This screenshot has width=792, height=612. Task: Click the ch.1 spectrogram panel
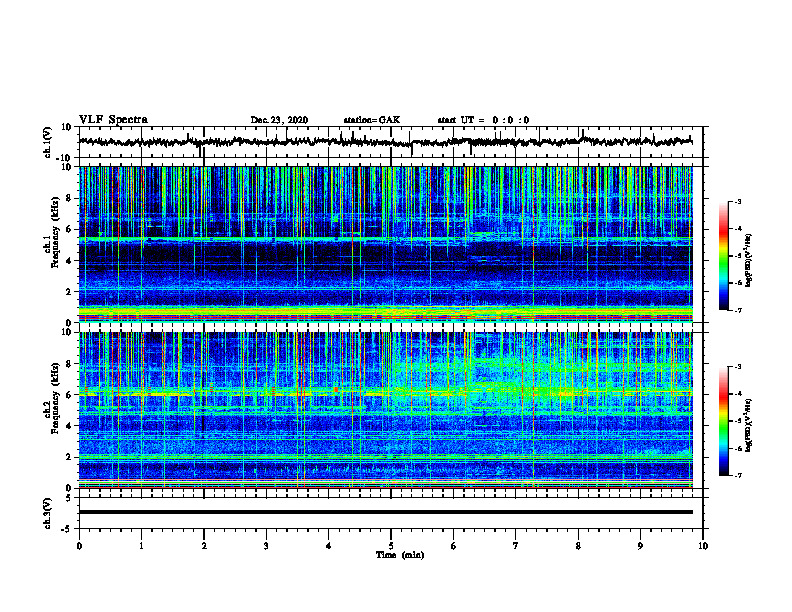[391, 244]
